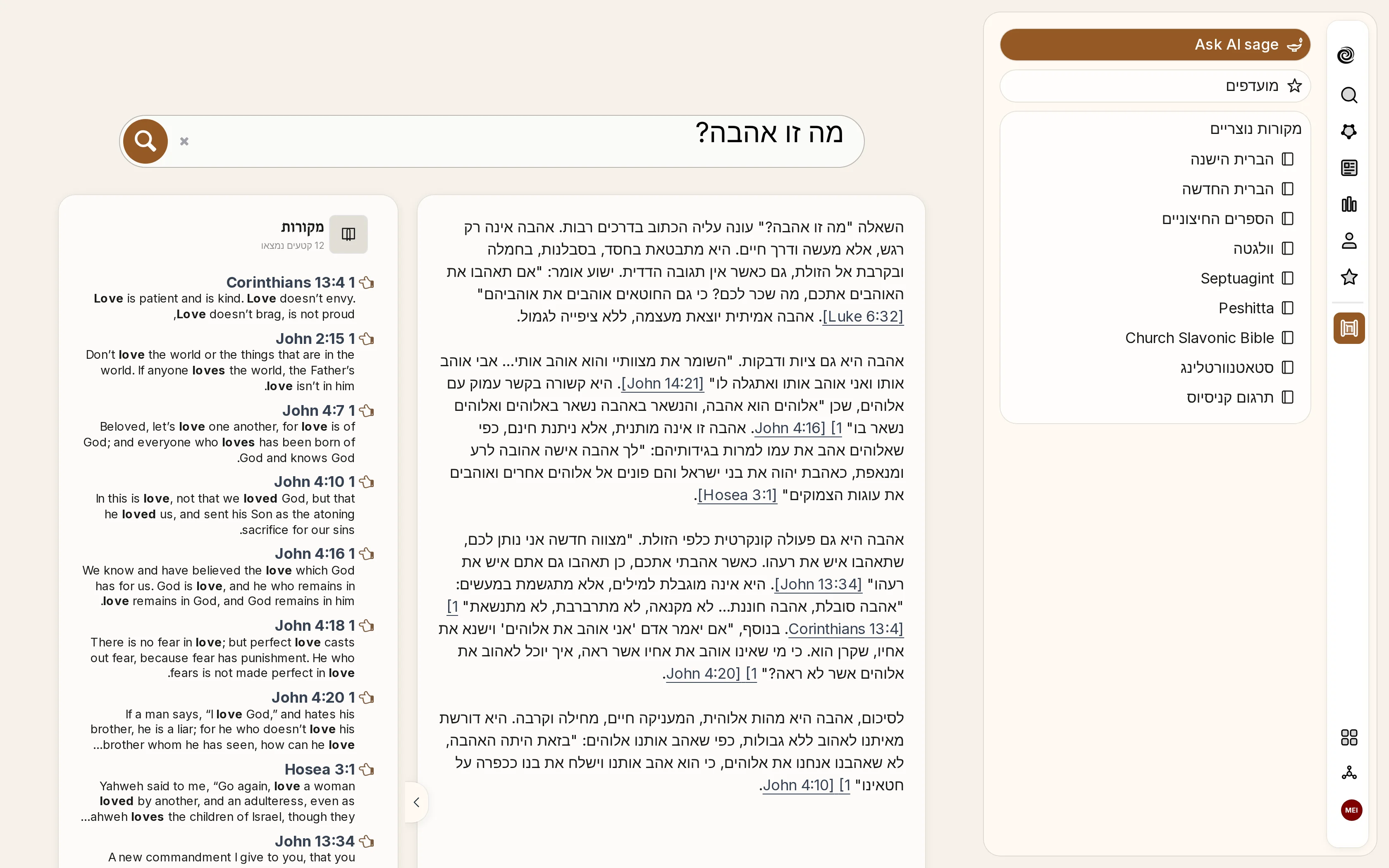Image resolution: width=1389 pixels, height=868 pixels.
Task: Open the user profile icon in sidebar
Action: coord(1349,241)
